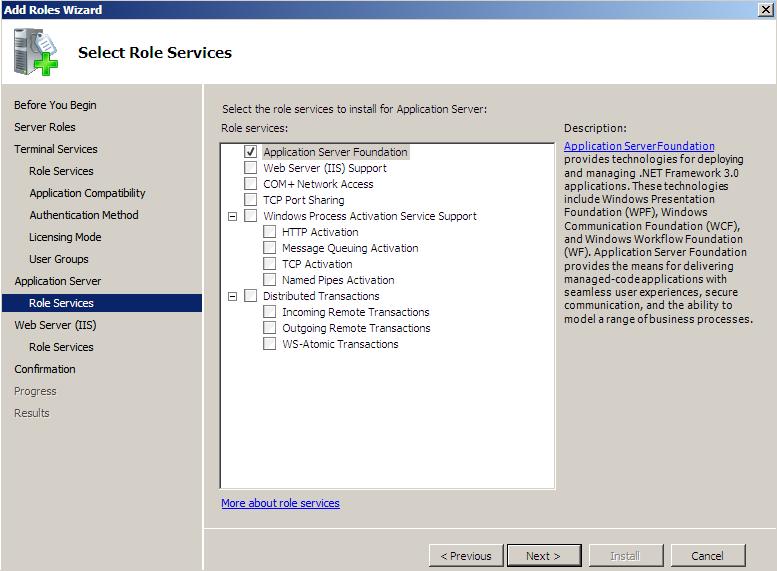This screenshot has height=571, width=777.
Task: Check Outgoing Remote Transactions option
Action: coord(270,328)
